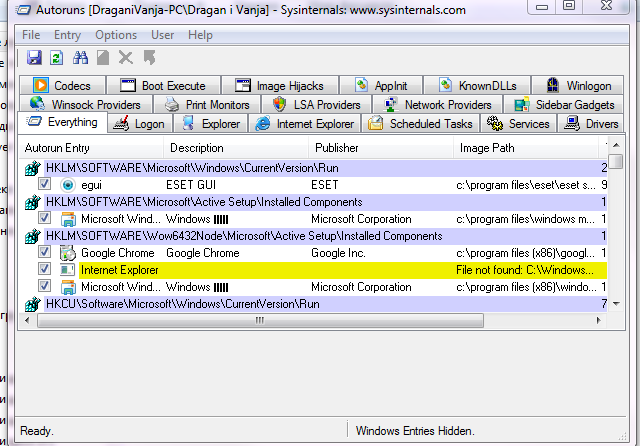This screenshot has height=446, width=640.
Task: Click the Refresh toolbar icon
Action: tap(56, 58)
